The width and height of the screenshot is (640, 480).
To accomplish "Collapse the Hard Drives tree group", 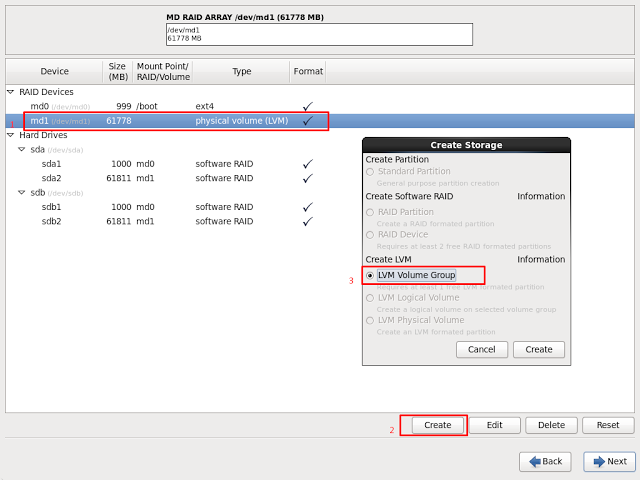I will (11, 135).
